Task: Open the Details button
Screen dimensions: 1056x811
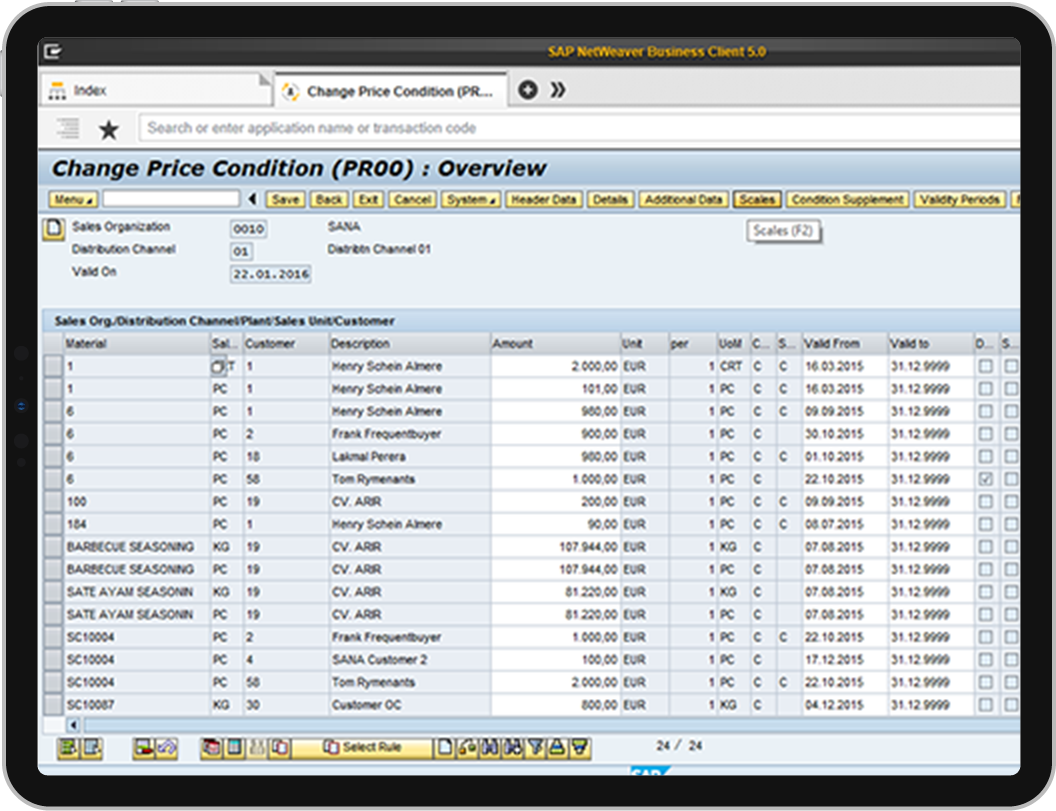Action: click(610, 199)
